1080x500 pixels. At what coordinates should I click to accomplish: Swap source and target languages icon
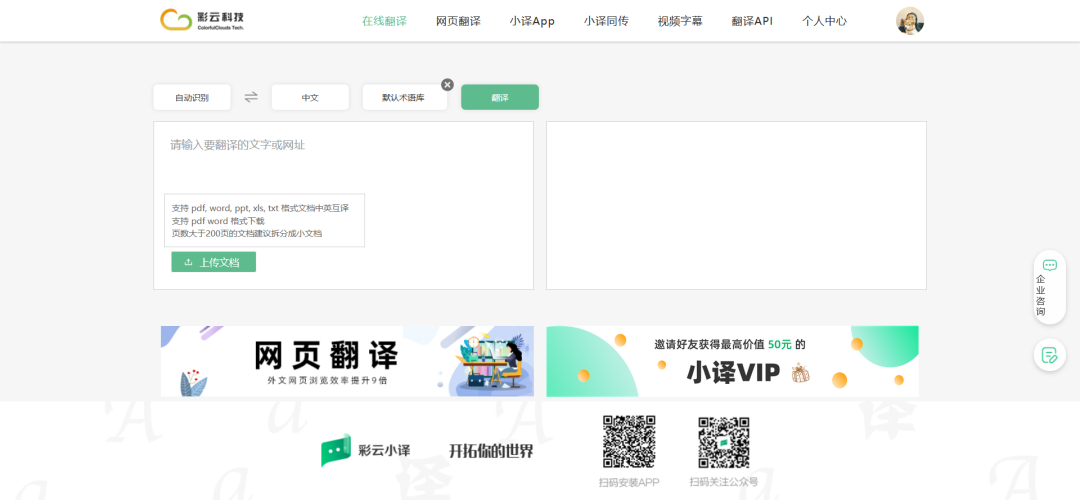pyautogui.click(x=251, y=97)
